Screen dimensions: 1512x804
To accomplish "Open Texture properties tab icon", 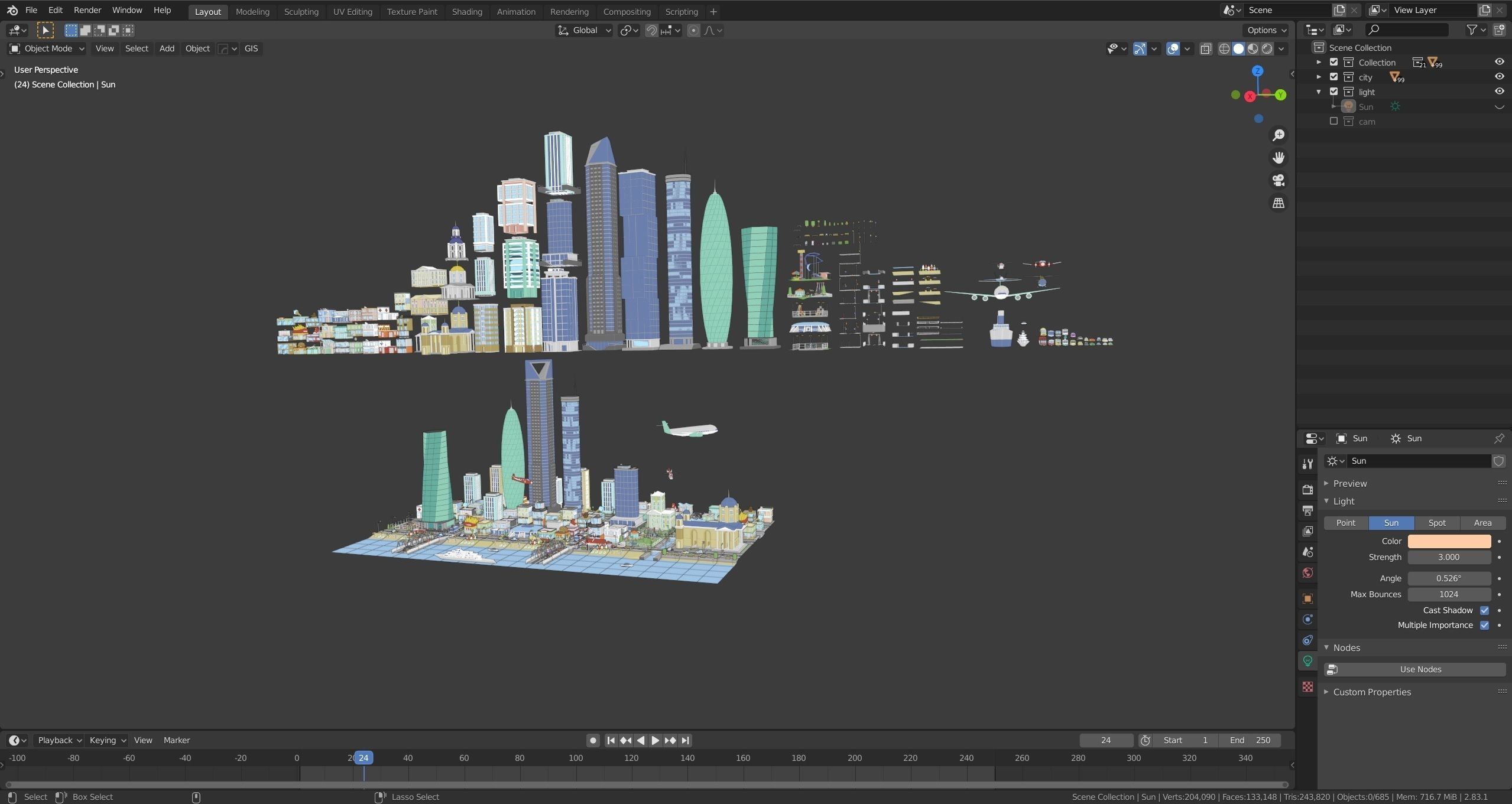I will click(x=1307, y=686).
